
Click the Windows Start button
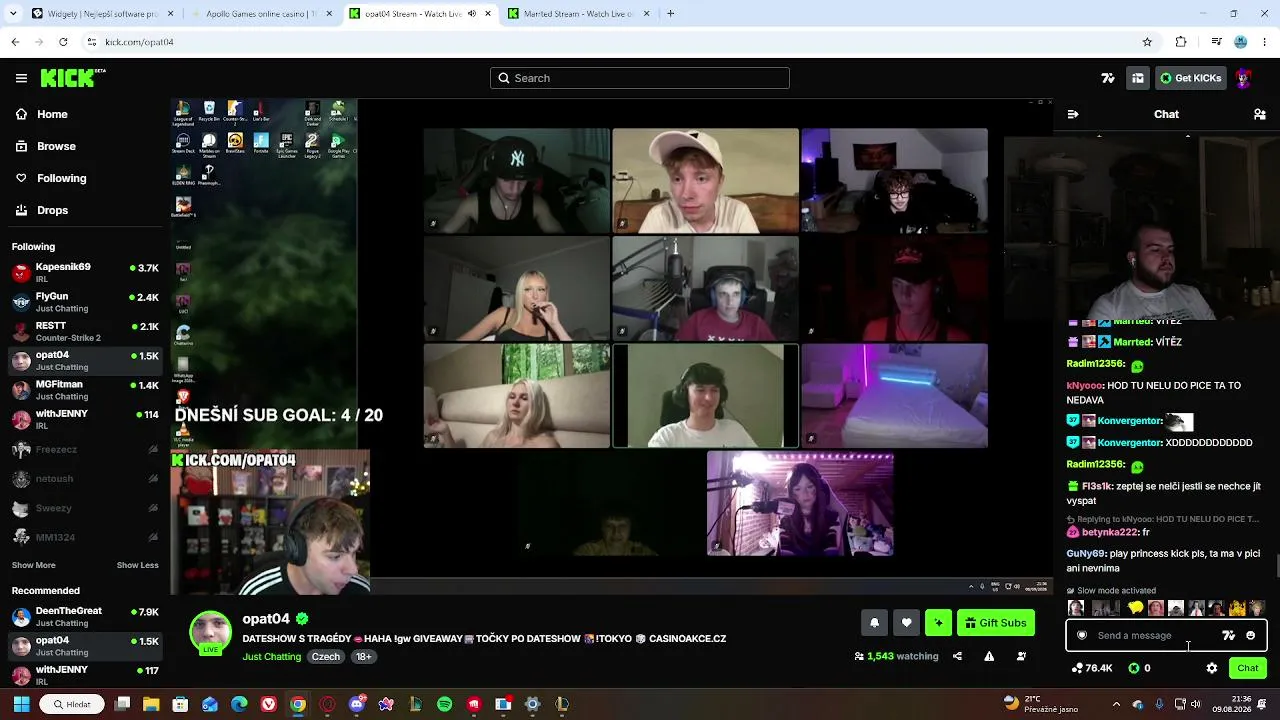point(21,704)
